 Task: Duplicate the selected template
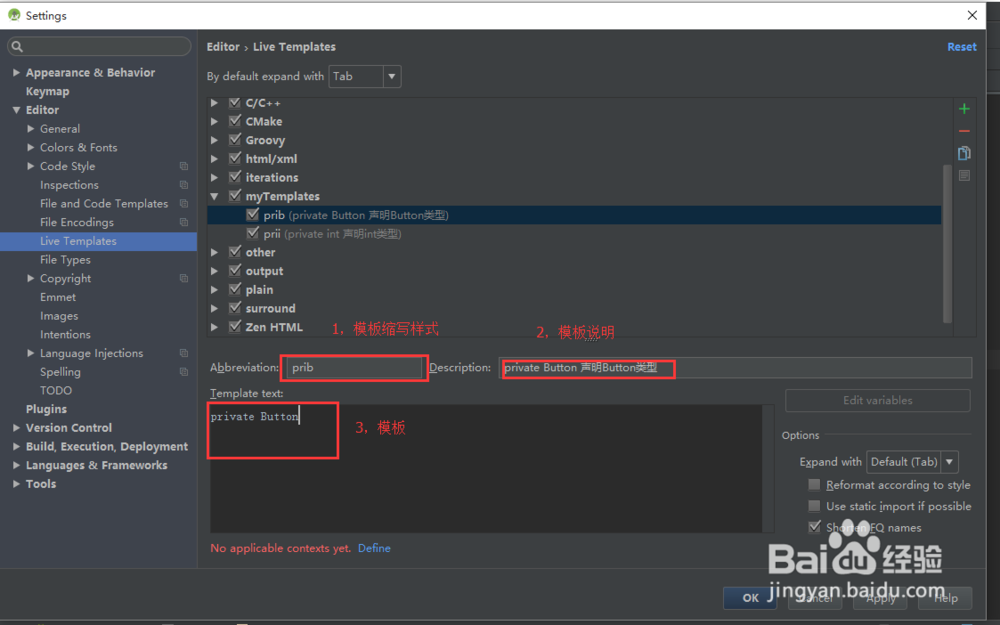[963, 152]
